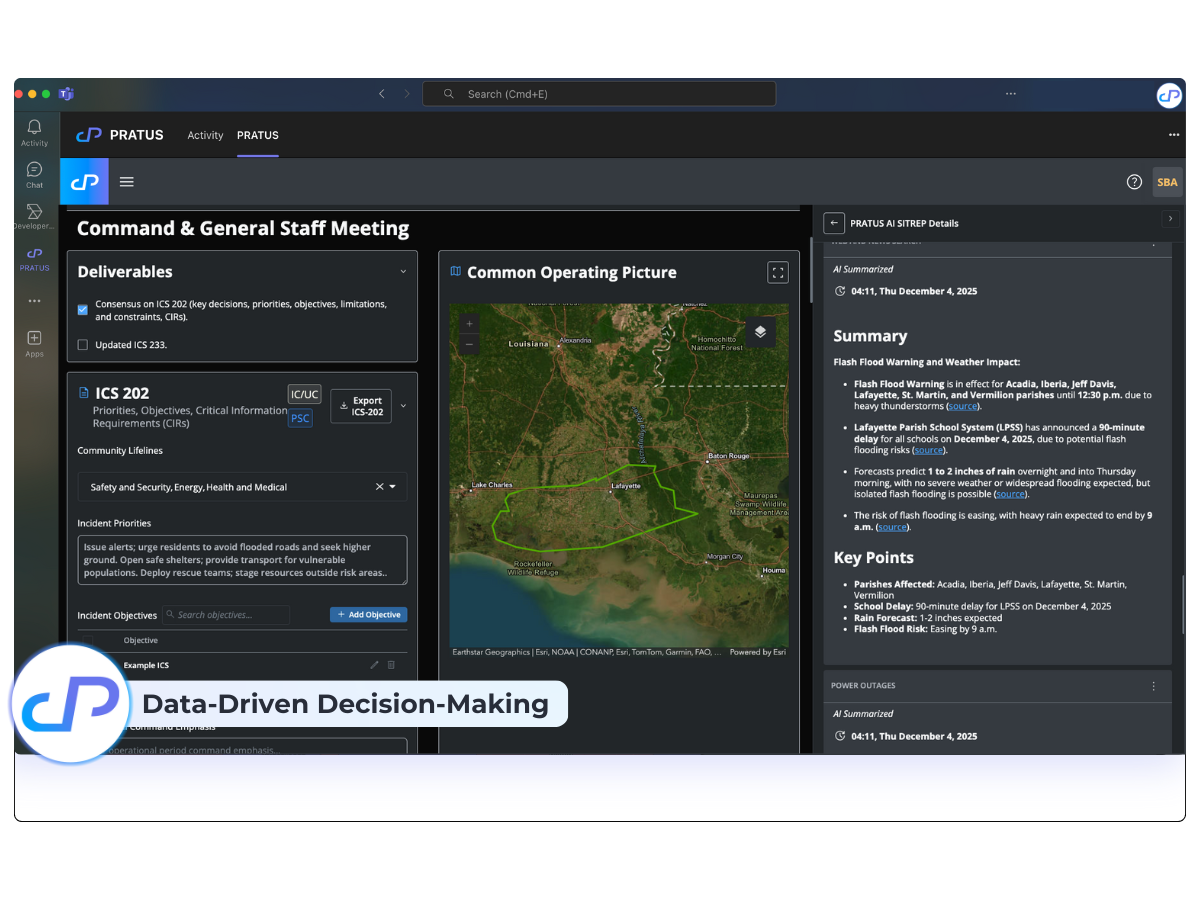Collapse the Deliverables section
1200x900 pixels.
click(403, 271)
